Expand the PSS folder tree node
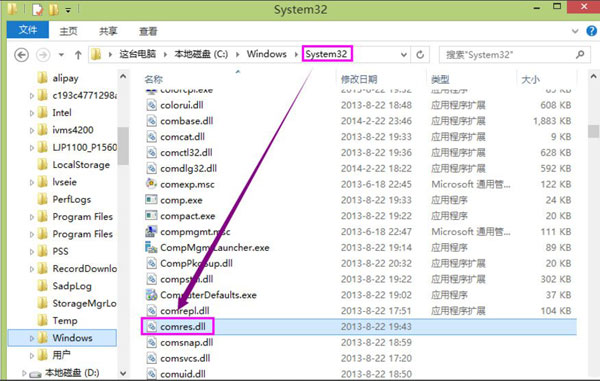Viewport: 600px width, 381px height. pos(32,251)
